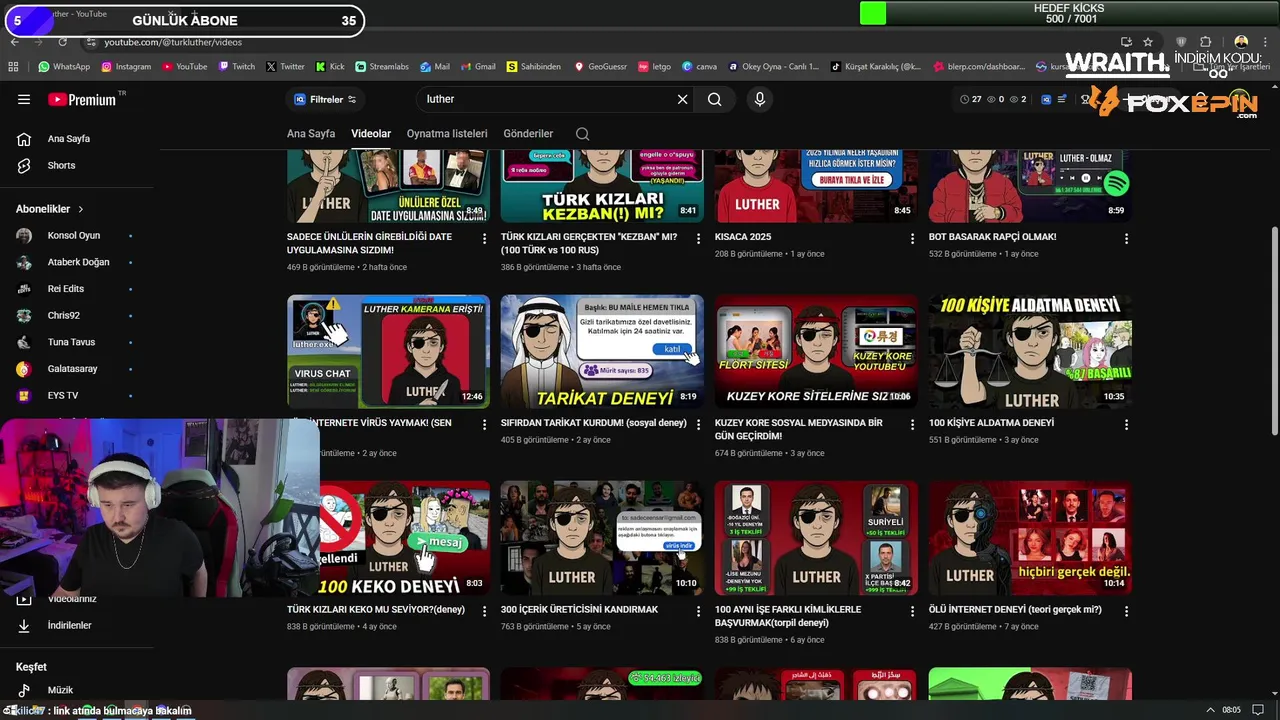1280x720 pixels.
Task: Clear the search text 'luther'
Action: (x=683, y=99)
